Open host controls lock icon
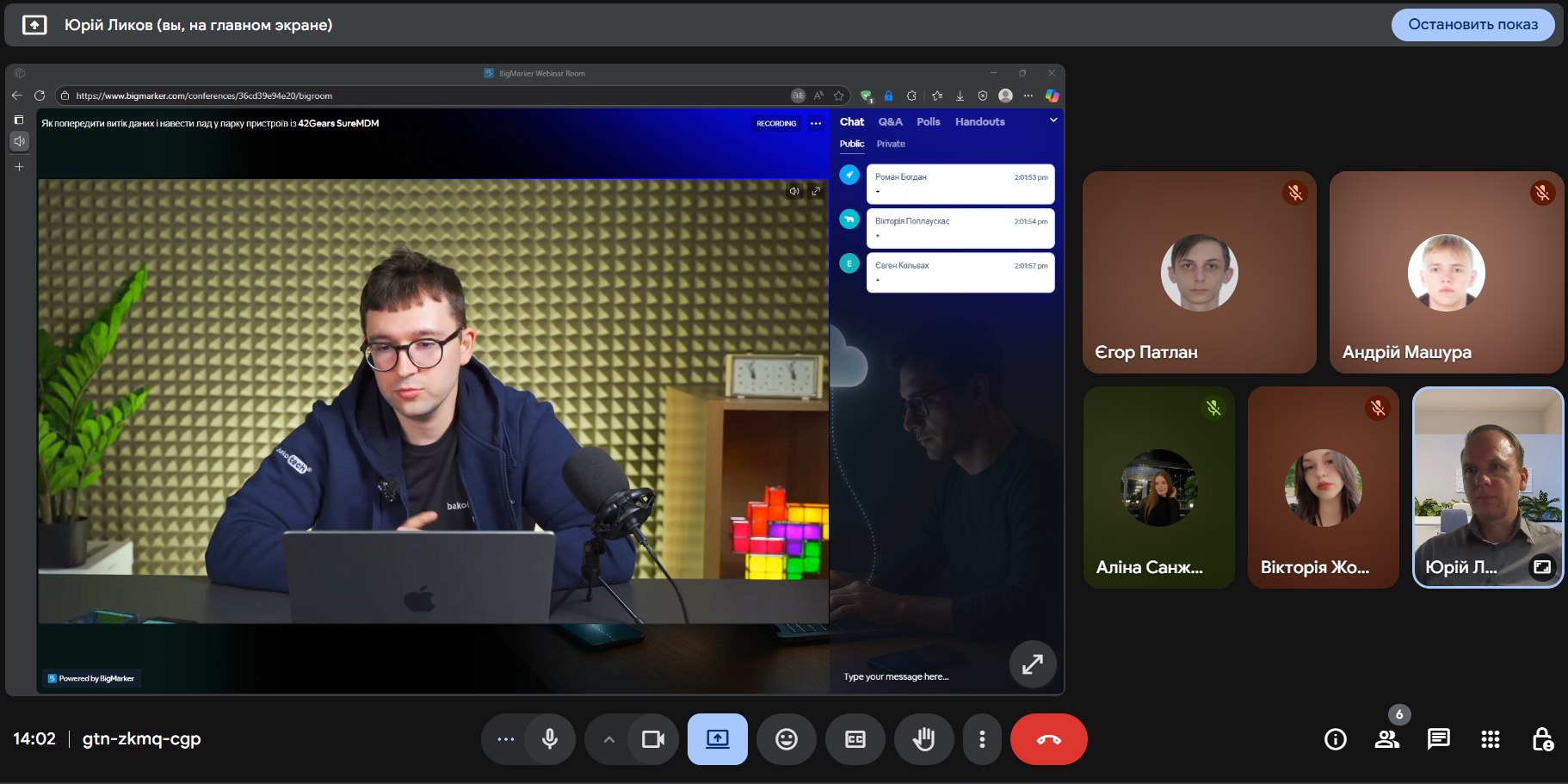The height and width of the screenshot is (784, 1568). tap(1542, 739)
